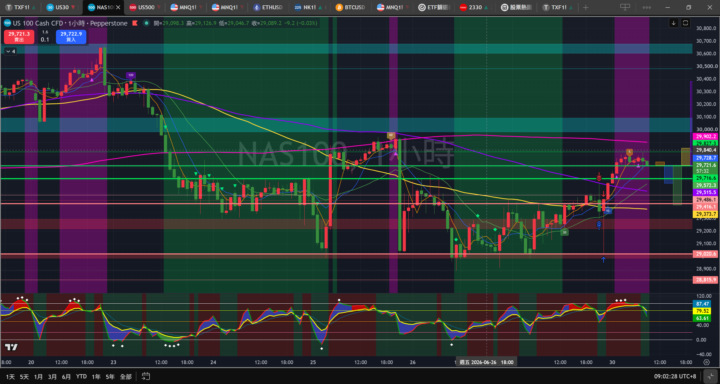Click the blue price label 29,728.7
Image resolution: width=720 pixels, height=384 pixels.
coord(705,158)
